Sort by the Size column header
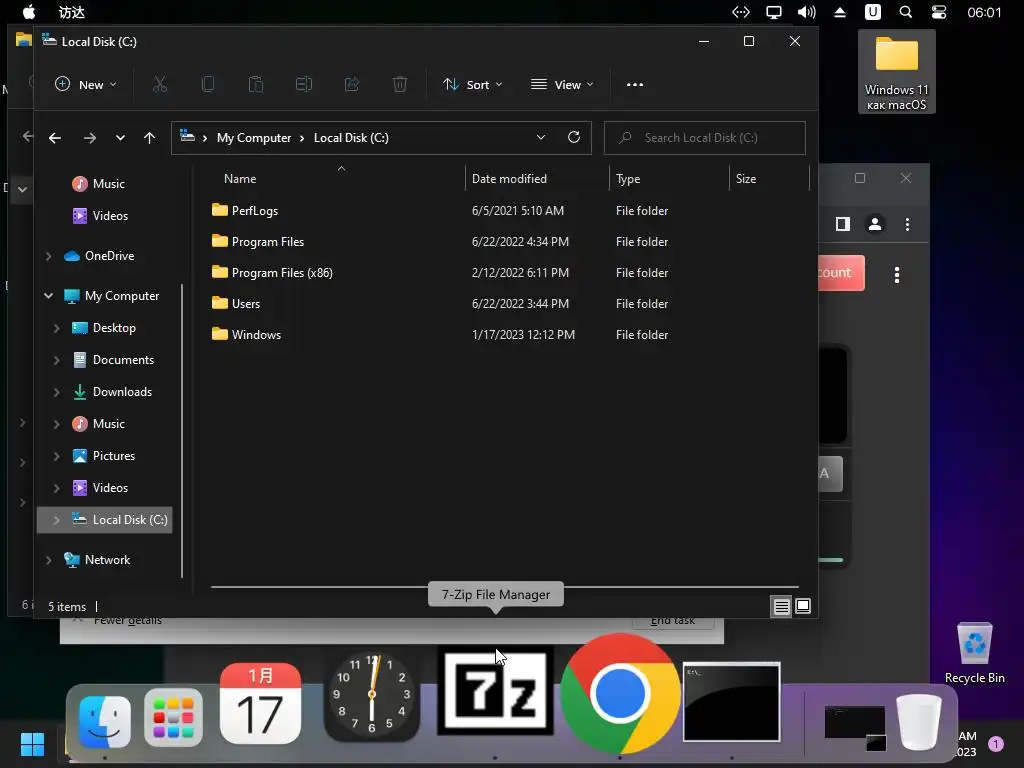 [x=746, y=178]
